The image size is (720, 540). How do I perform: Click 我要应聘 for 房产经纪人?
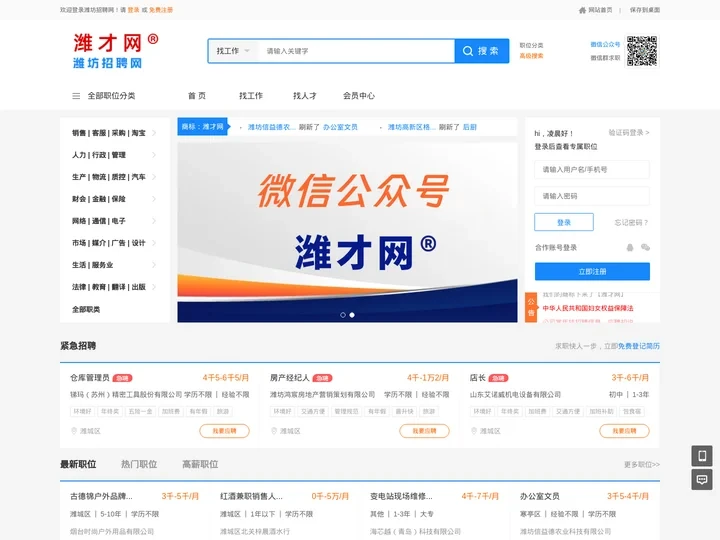click(424, 431)
